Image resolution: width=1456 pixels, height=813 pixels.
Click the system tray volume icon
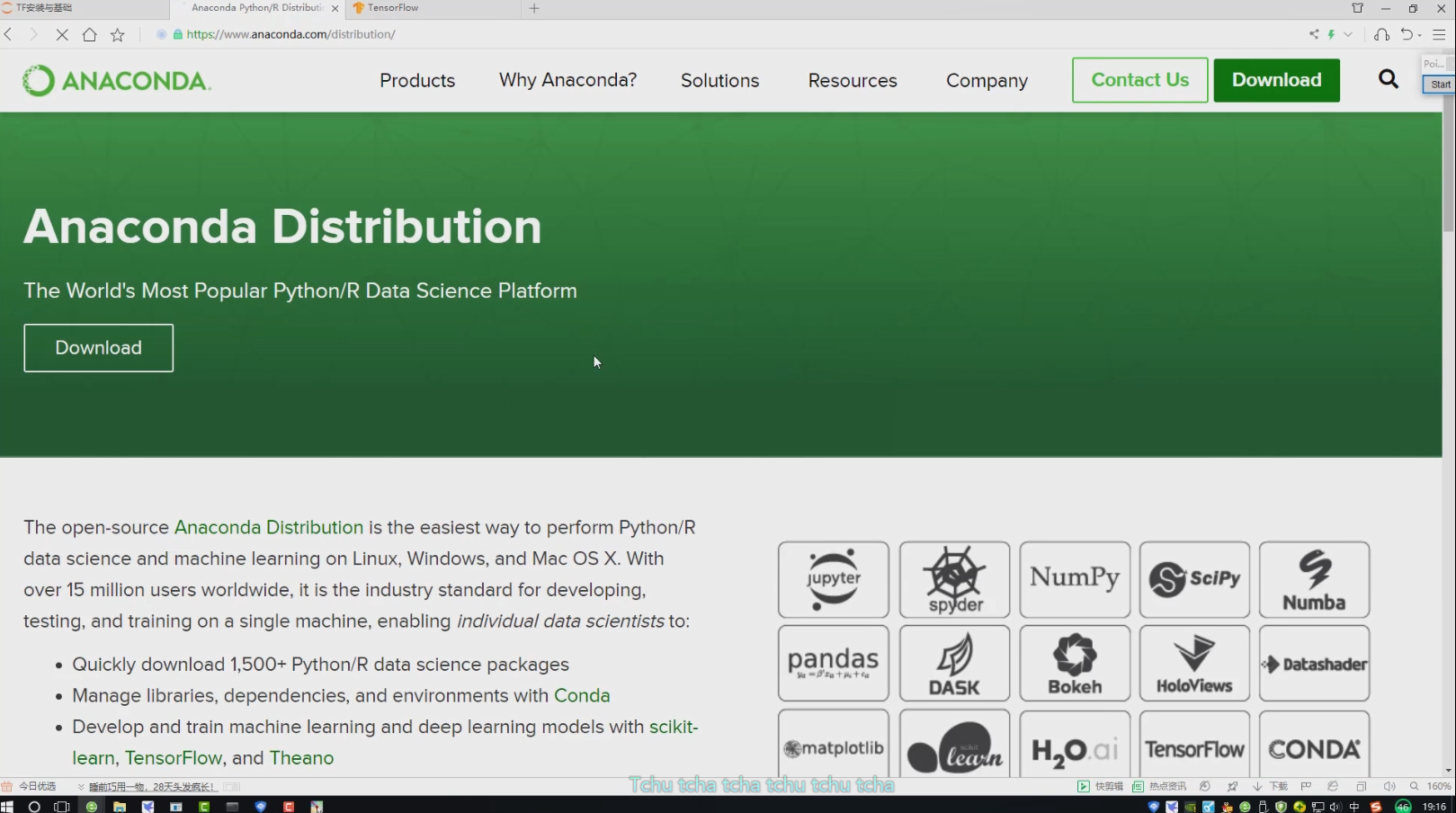click(1335, 806)
